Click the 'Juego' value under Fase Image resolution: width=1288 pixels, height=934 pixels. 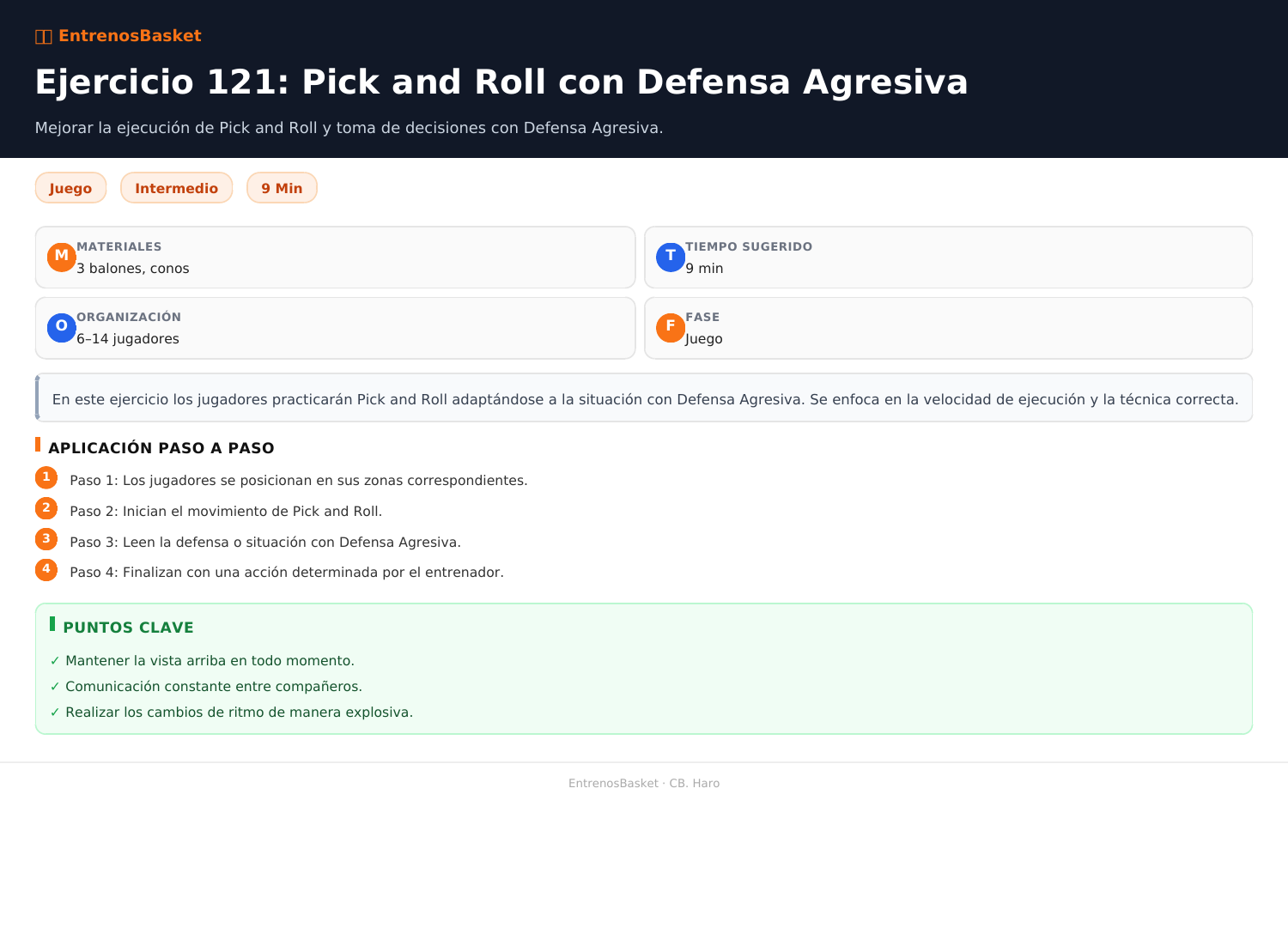point(704,339)
